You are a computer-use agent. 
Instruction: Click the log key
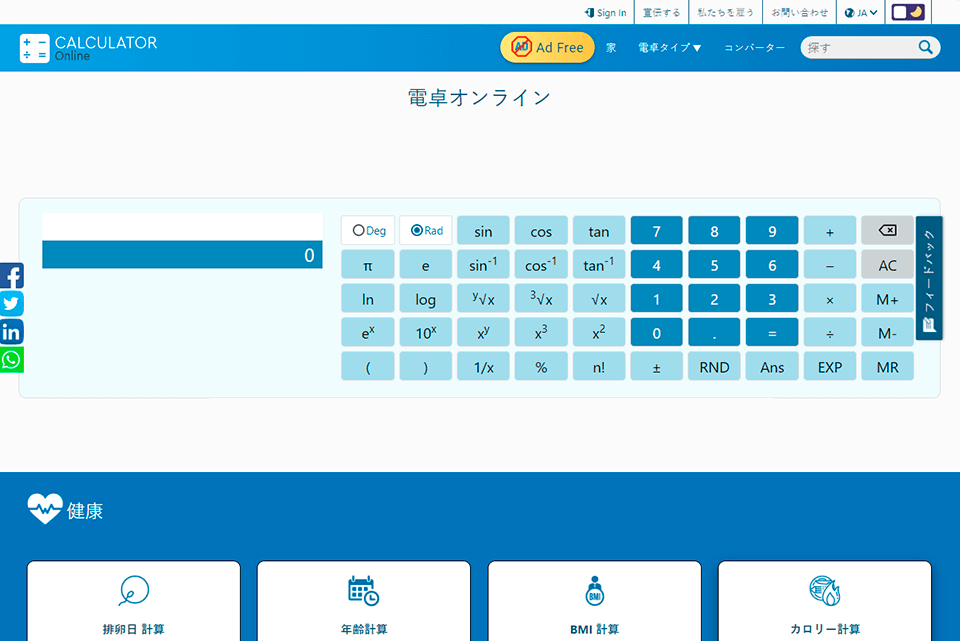(426, 299)
